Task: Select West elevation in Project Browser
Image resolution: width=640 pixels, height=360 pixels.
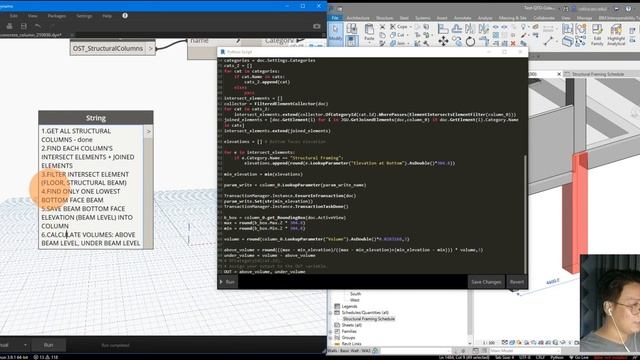Action: click(x=355, y=300)
